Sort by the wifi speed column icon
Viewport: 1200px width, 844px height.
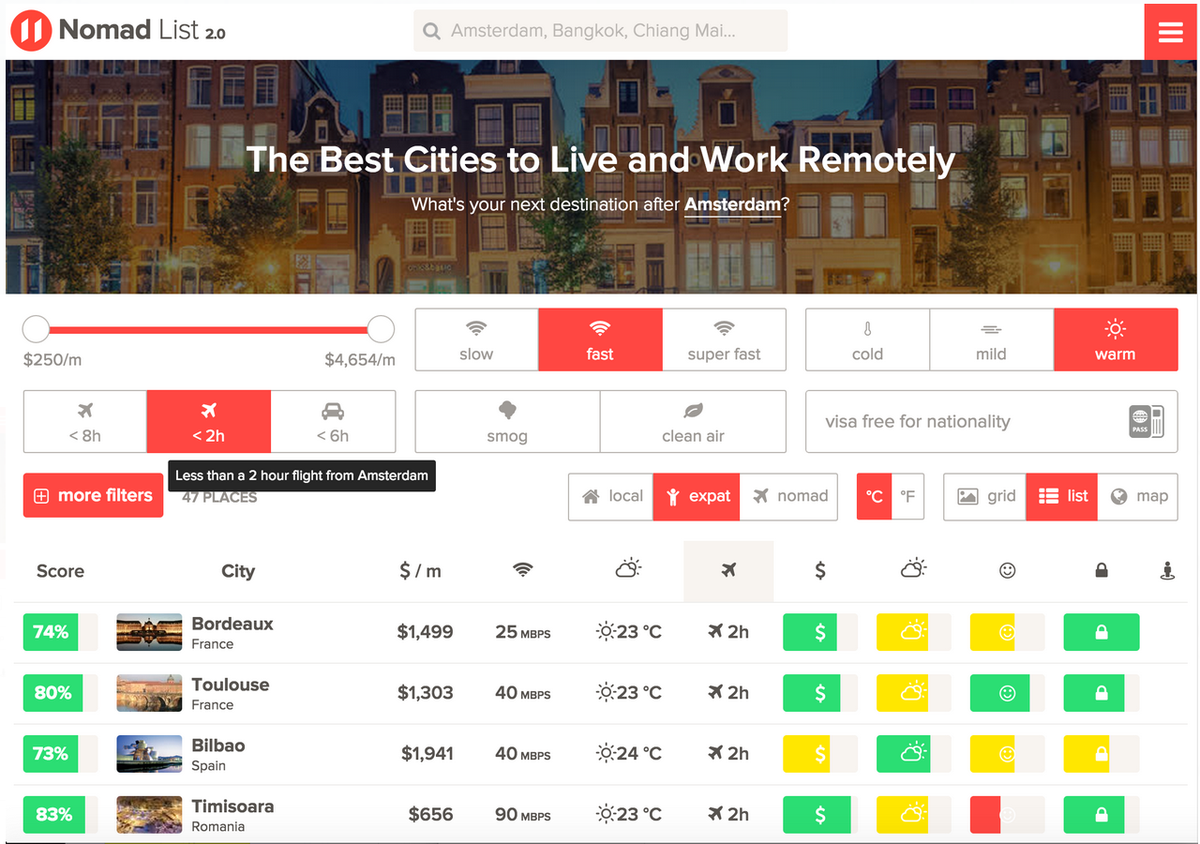point(523,570)
